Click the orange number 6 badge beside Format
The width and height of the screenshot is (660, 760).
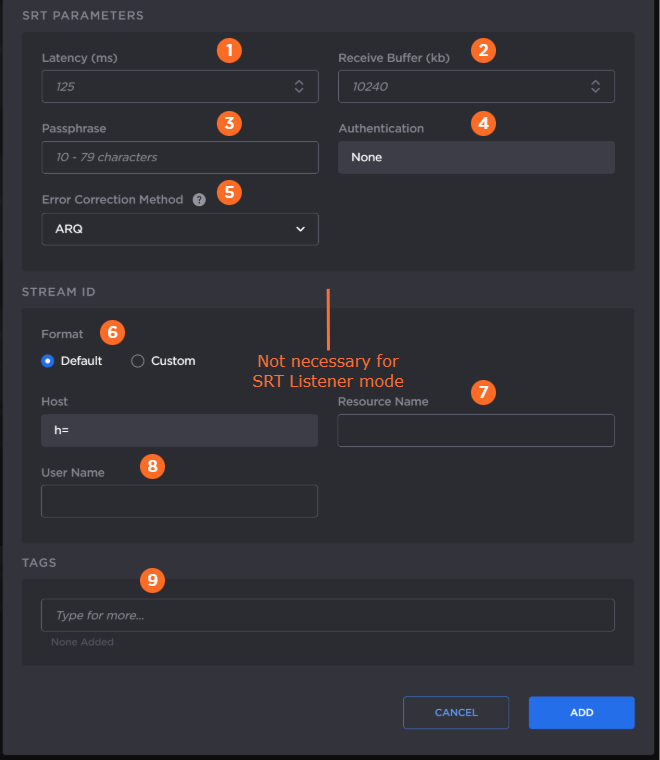[x=112, y=331]
